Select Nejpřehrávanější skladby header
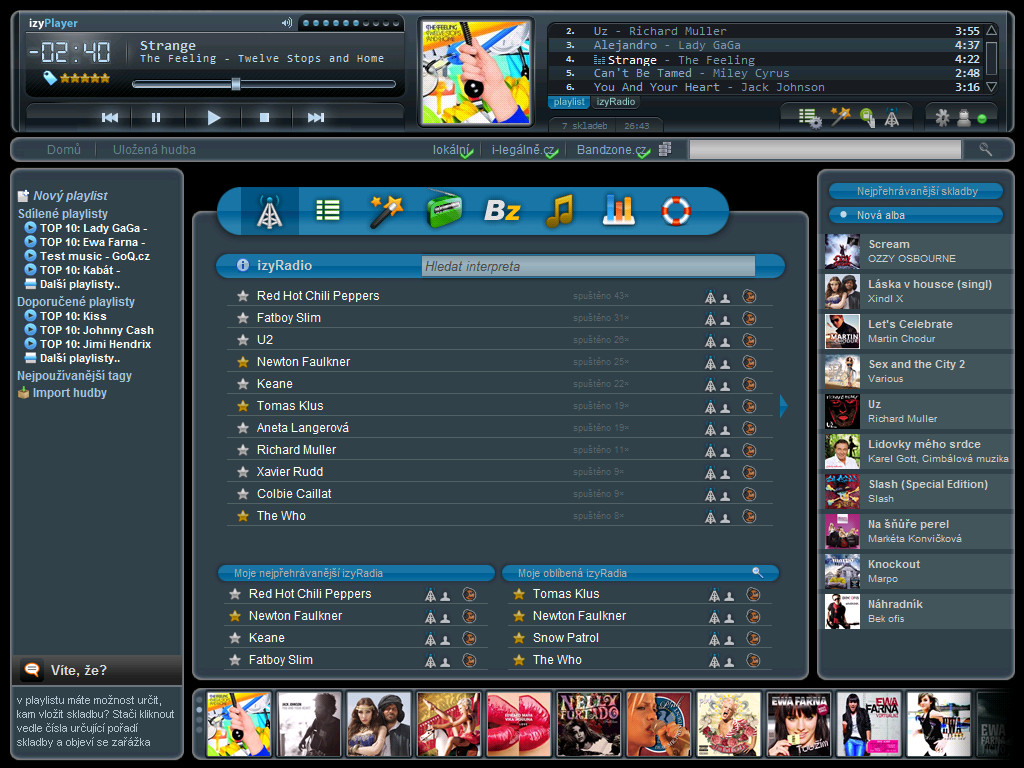Screen dimensions: 1024x768 [916, 191]
